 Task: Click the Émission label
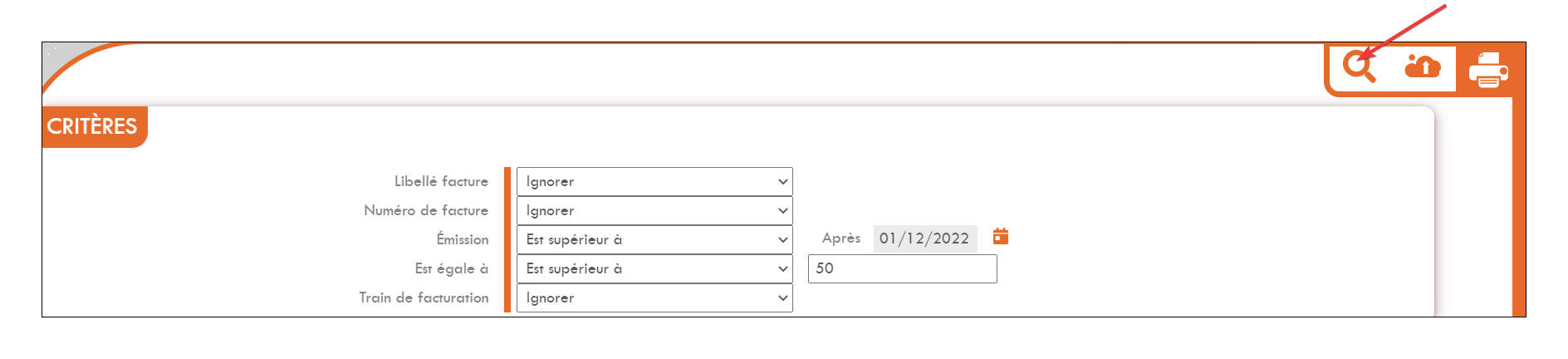tap(463, 239)
